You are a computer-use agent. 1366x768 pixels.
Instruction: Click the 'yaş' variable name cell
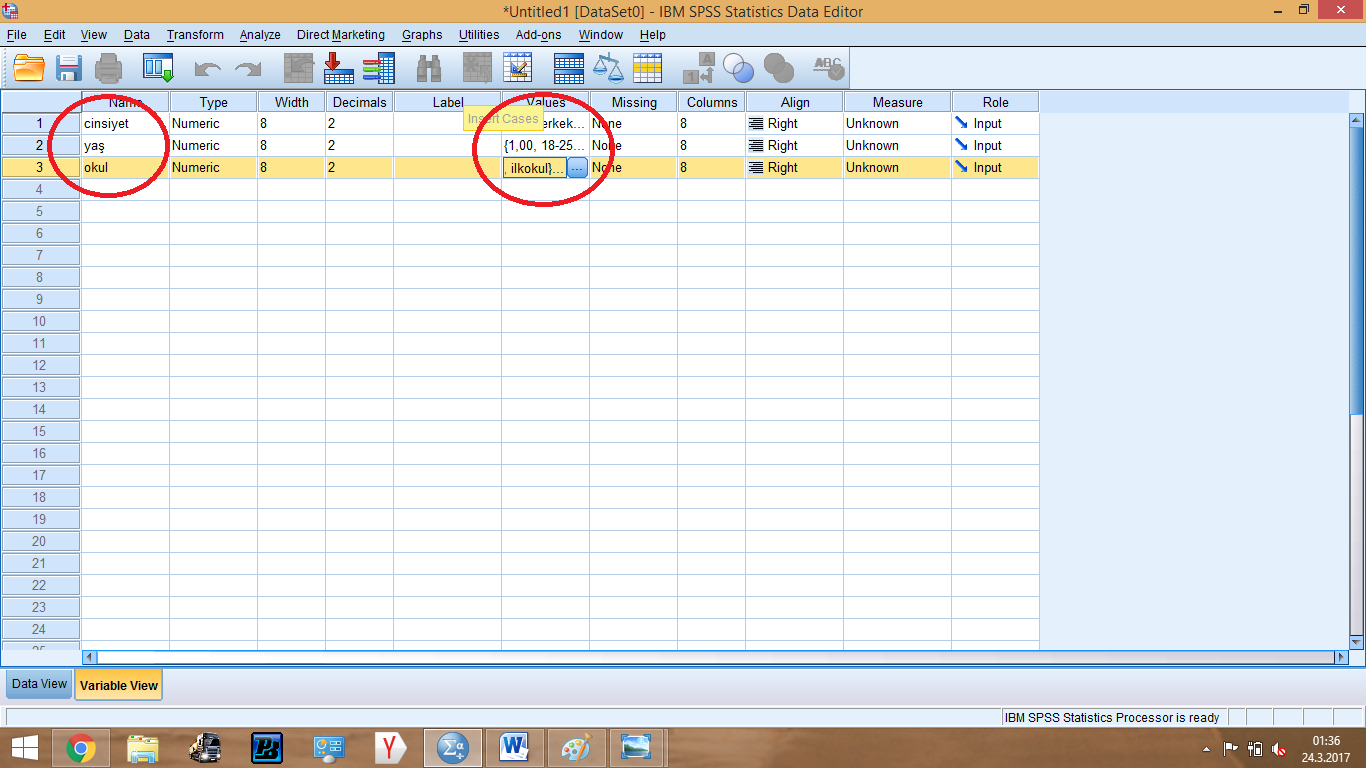[125, 146]
